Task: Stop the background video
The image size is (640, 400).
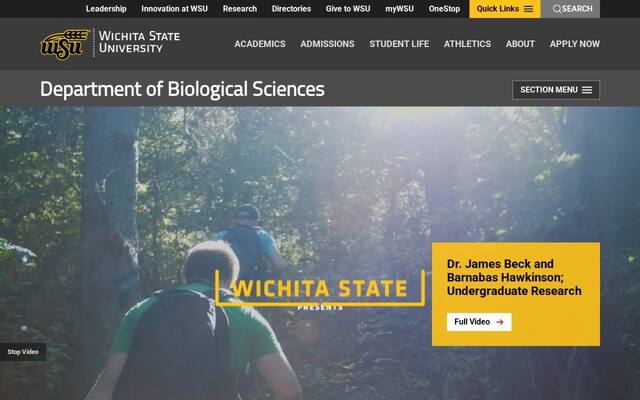Action: tap(23, 352)
